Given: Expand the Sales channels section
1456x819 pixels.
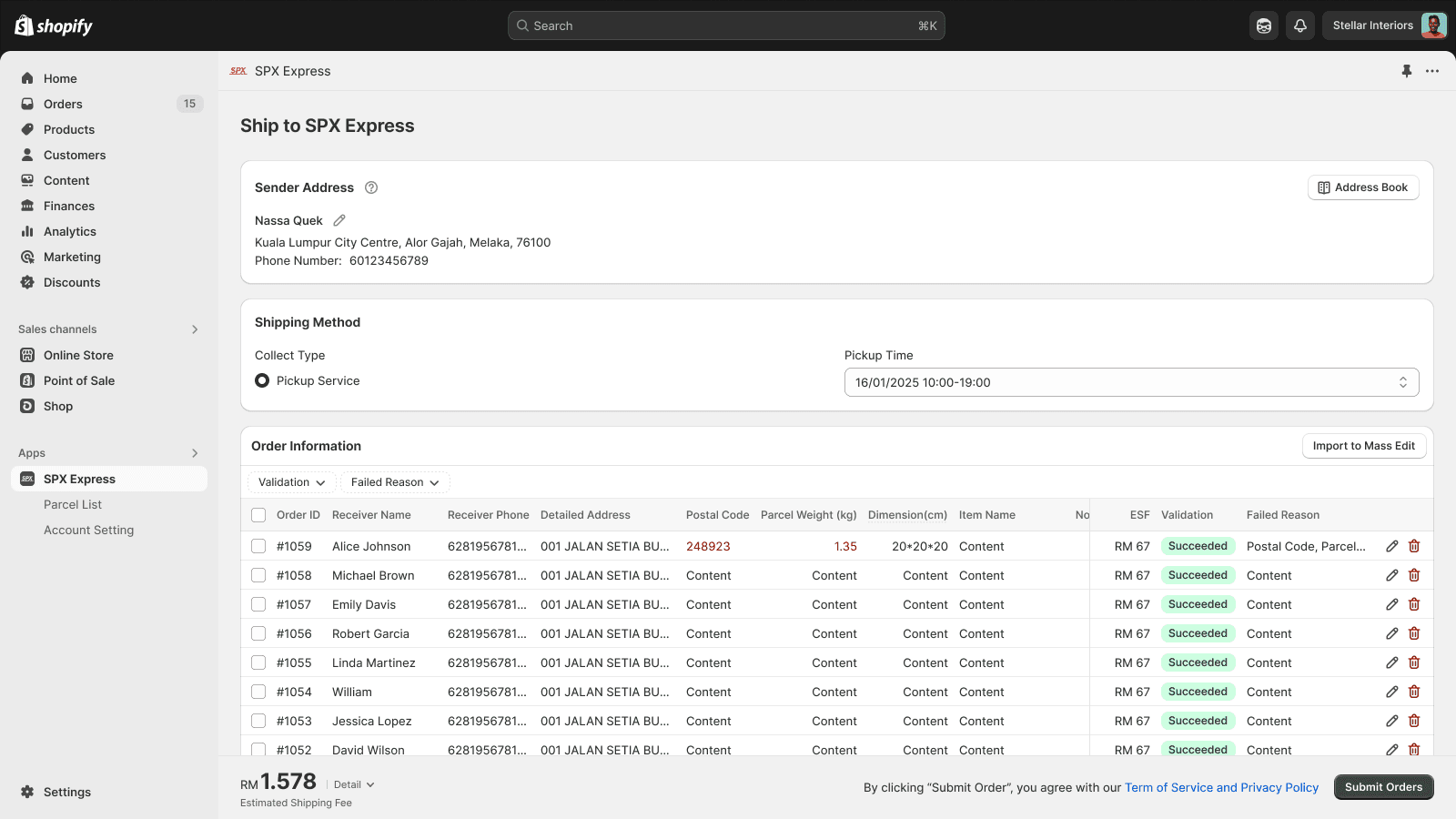Looking at the screenshot, I should coord(195,329).
